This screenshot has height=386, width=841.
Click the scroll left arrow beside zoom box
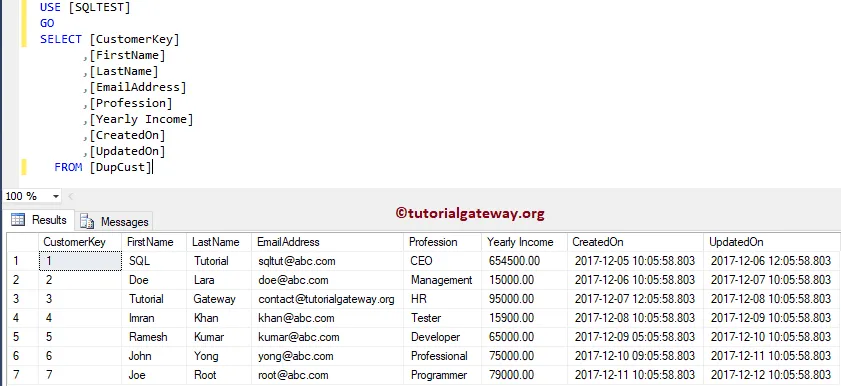[x=71, y=196]
